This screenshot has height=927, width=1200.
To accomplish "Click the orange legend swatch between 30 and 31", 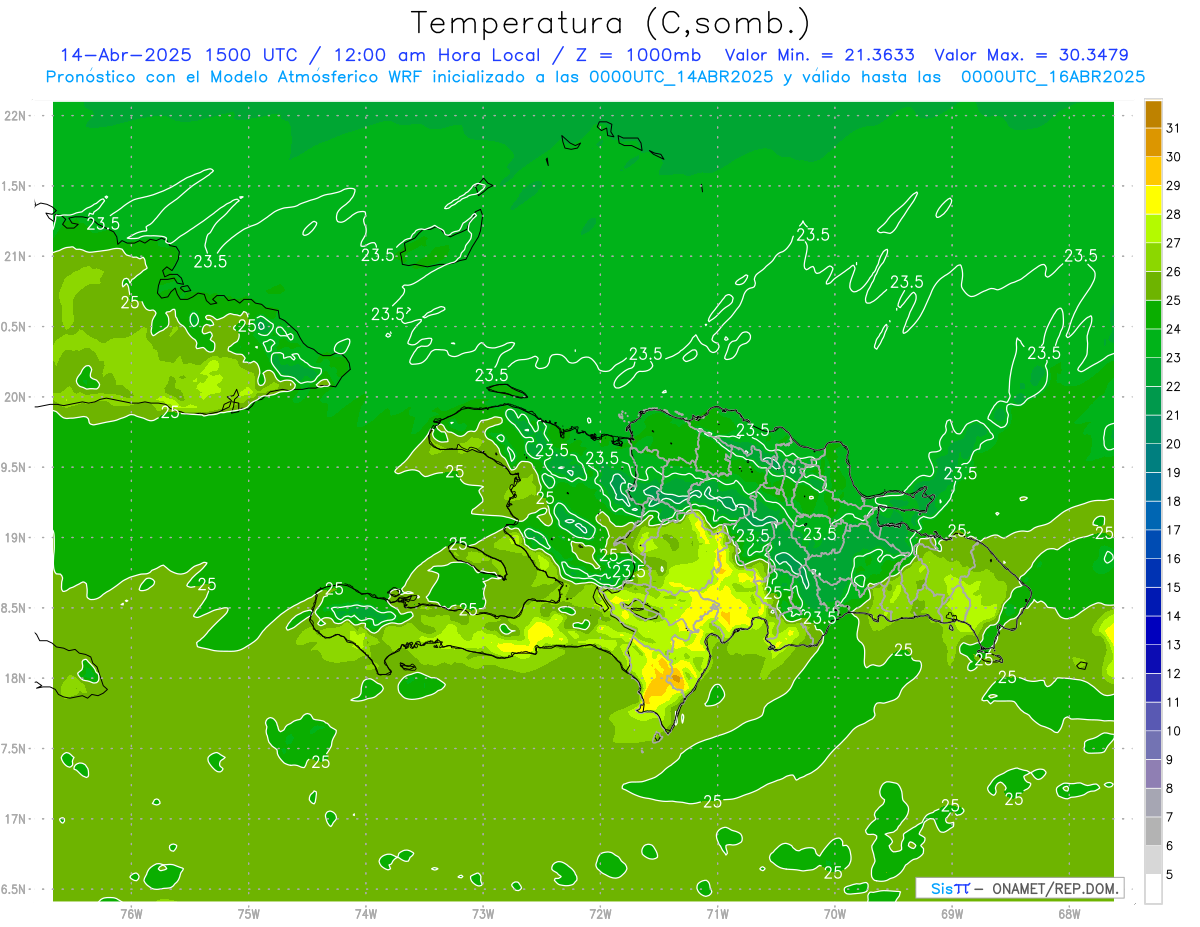I will click(x=1153, y=142).
